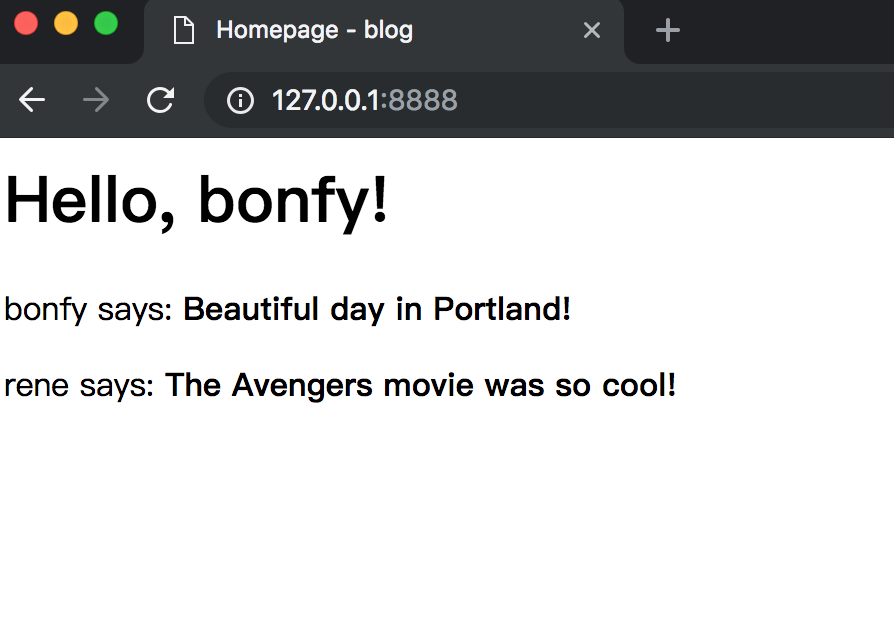Click the :8888 port in the URL
This screenshot has width=894, height=630.
[x=419, y=100]
